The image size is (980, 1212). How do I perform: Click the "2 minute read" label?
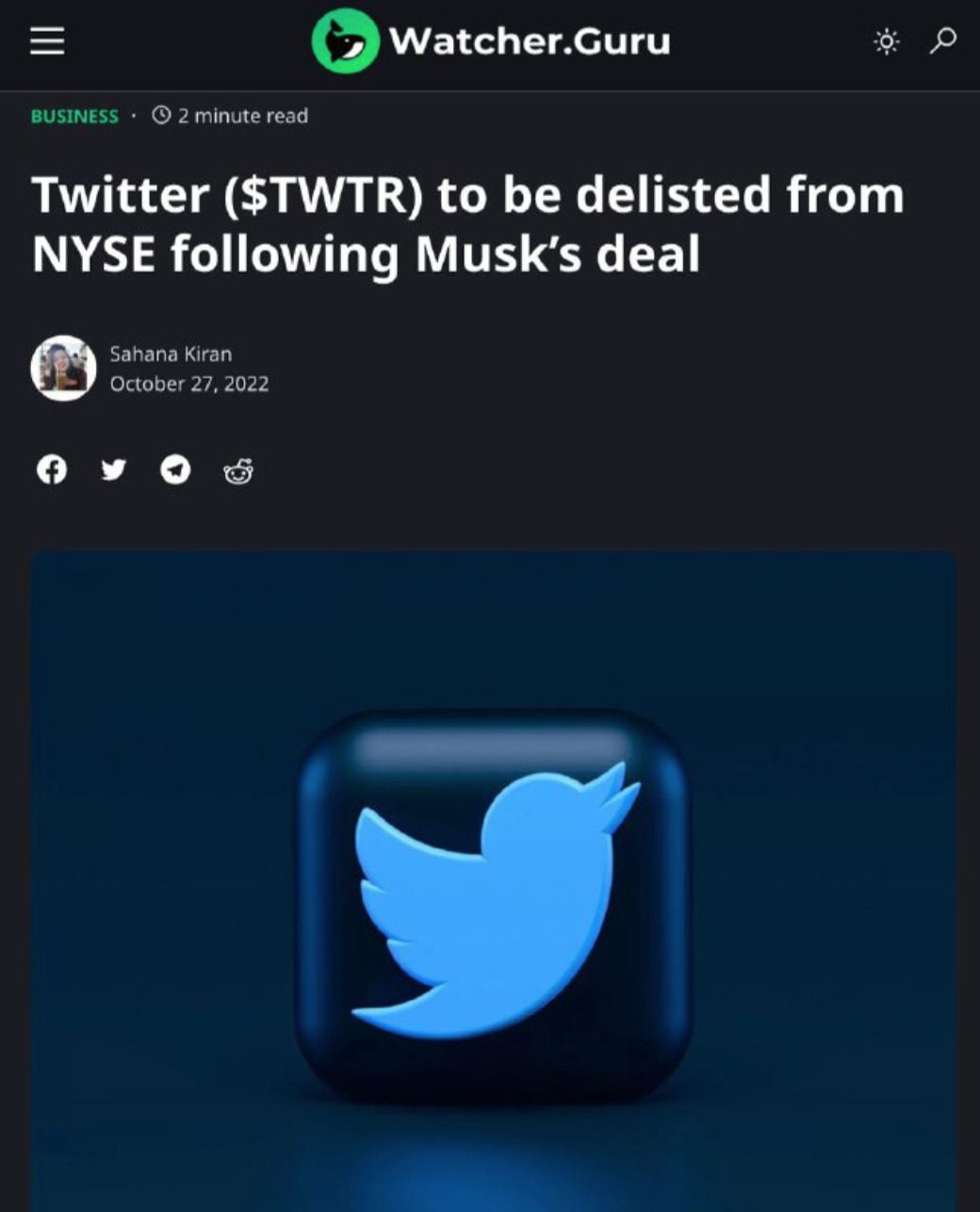click(242, 116)
